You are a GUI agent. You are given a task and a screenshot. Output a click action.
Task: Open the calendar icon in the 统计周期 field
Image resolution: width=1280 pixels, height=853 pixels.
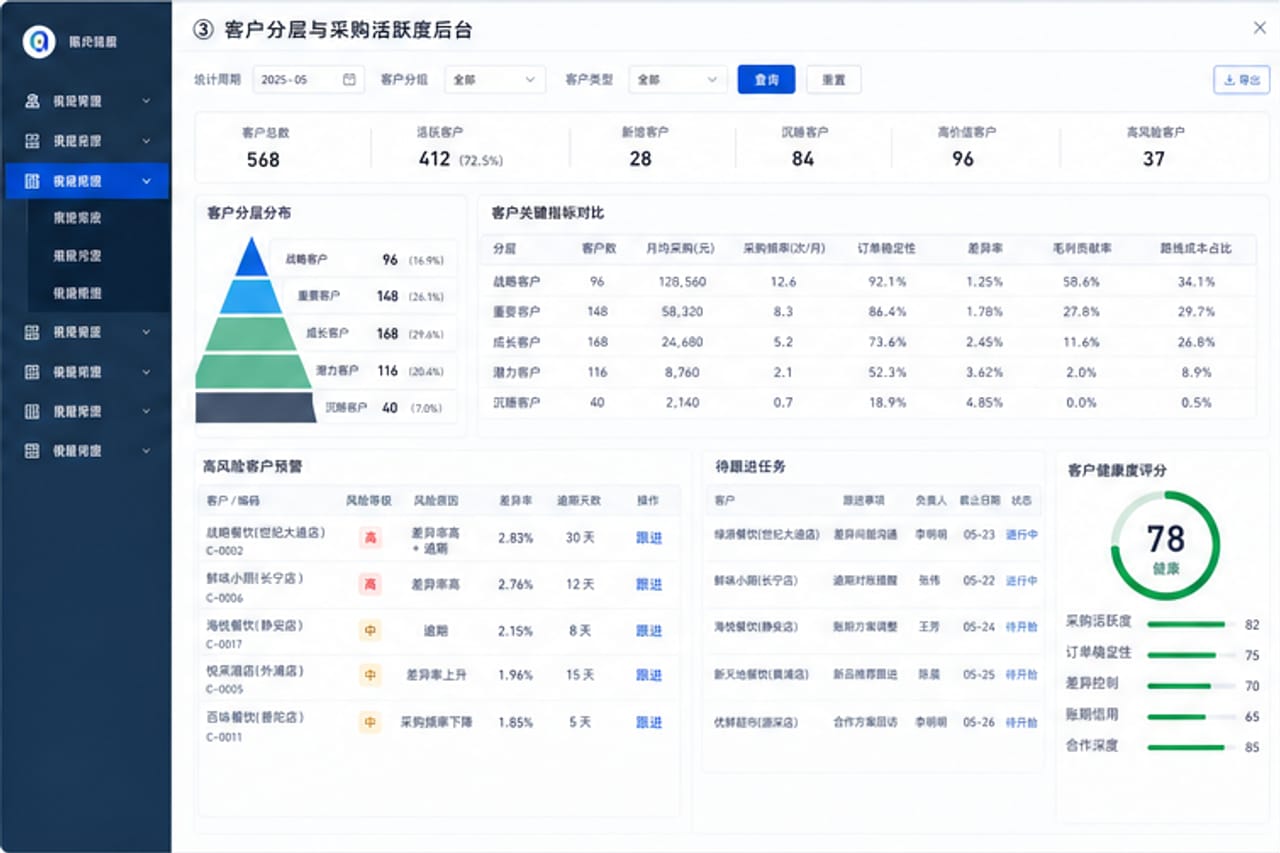349,79
